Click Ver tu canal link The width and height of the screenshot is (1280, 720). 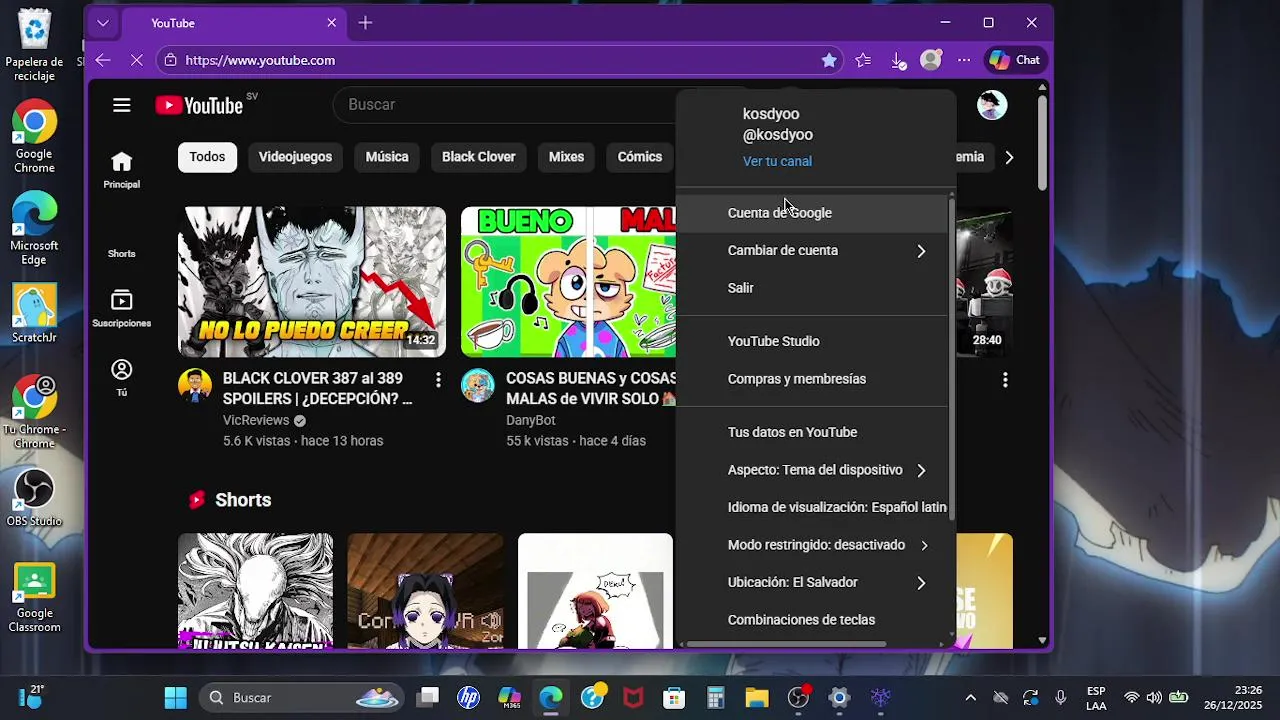777,161
